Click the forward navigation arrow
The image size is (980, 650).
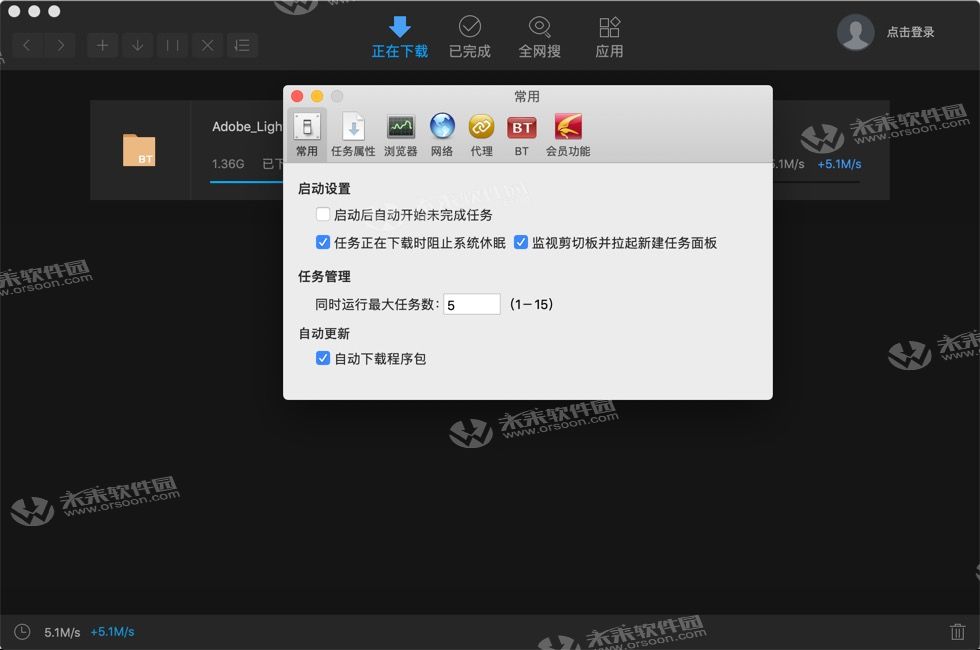[x=61, y=46]
